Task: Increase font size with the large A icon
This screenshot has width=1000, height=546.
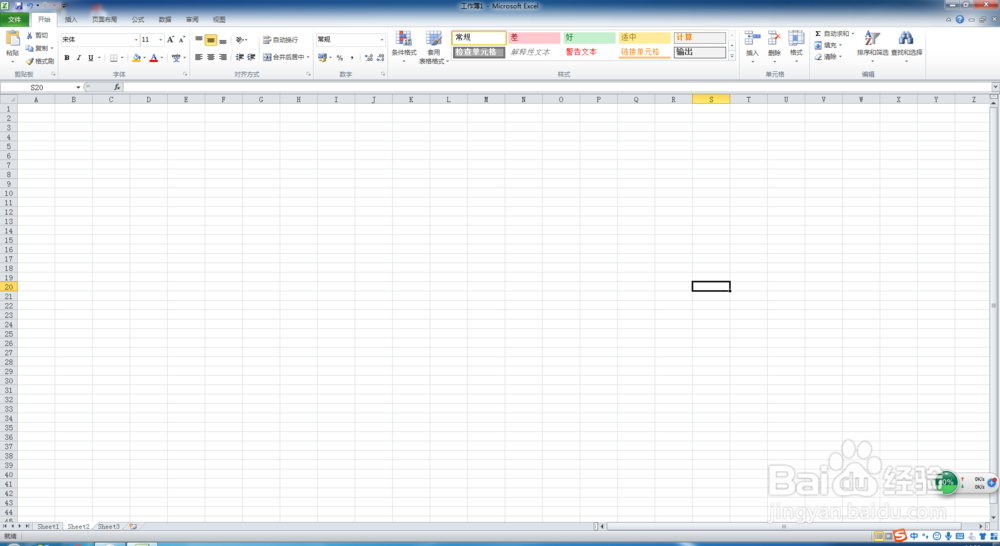Action: click(x=170, y=40)
